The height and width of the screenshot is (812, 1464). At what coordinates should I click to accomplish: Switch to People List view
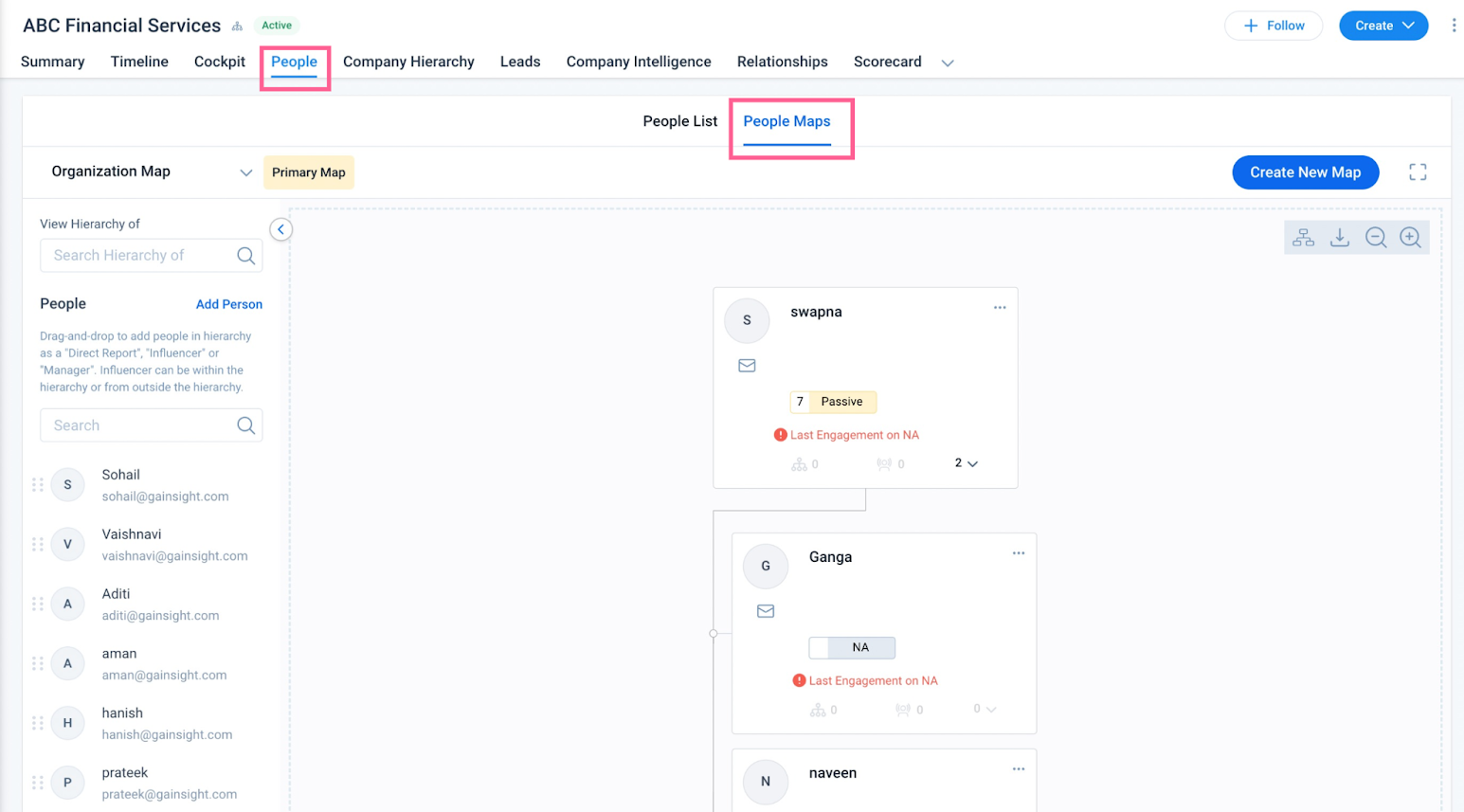pyautogui.click(x=680, y=121)
